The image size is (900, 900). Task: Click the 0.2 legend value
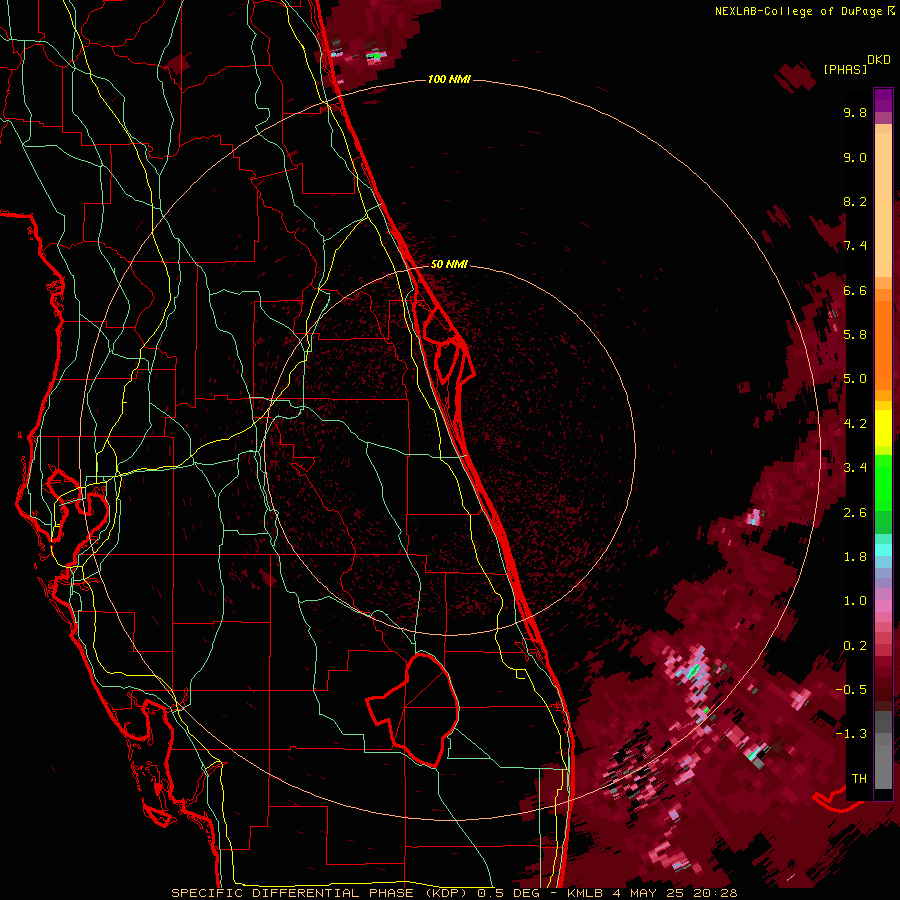[855, 646]
